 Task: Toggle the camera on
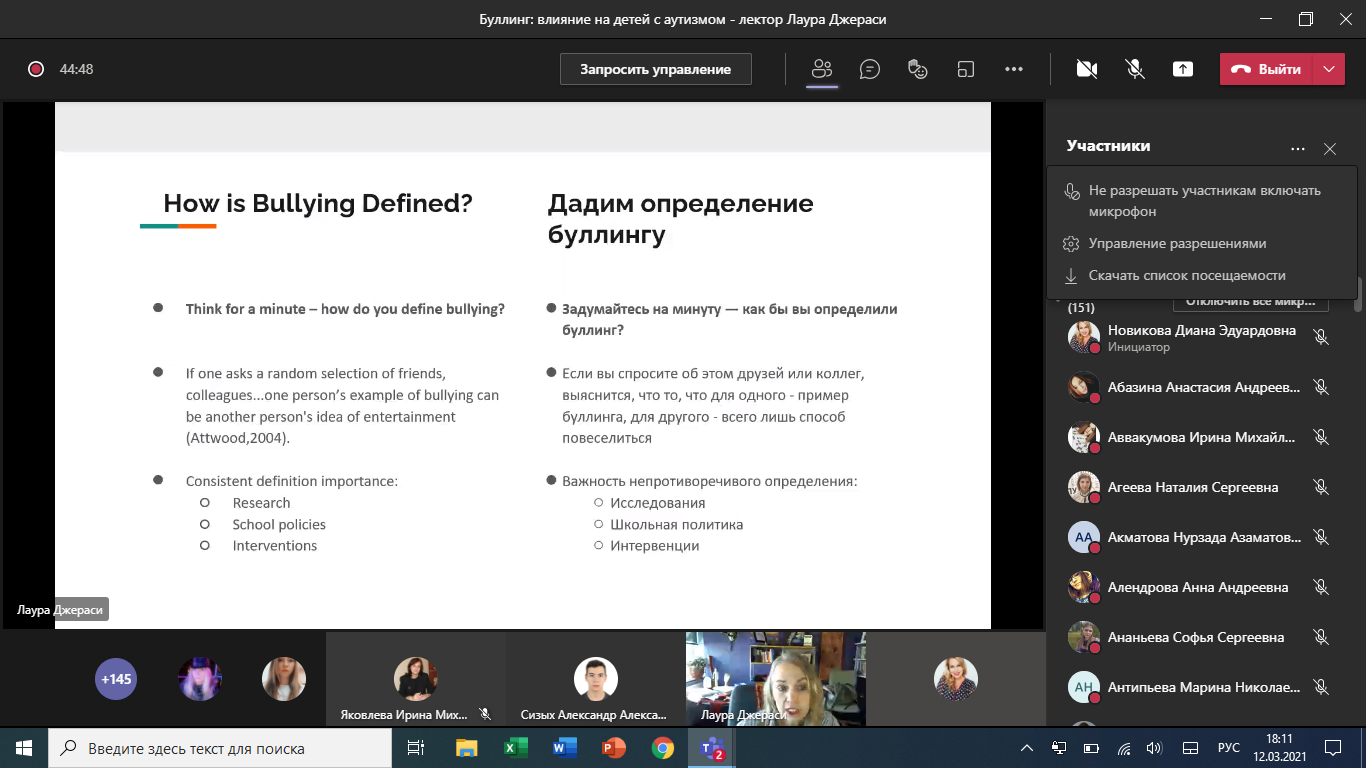(1086, 69)
